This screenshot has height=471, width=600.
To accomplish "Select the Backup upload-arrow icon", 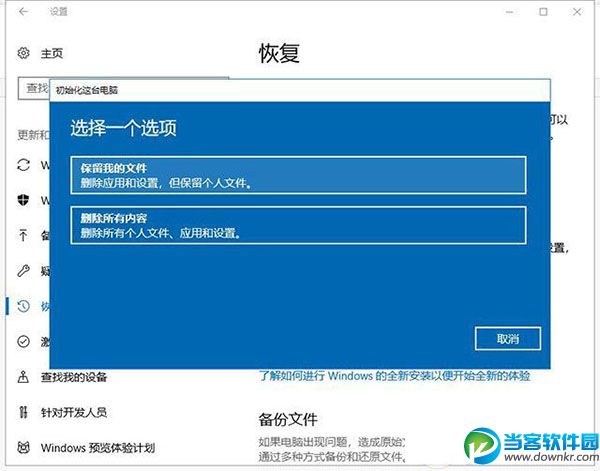I will point(23,235).
